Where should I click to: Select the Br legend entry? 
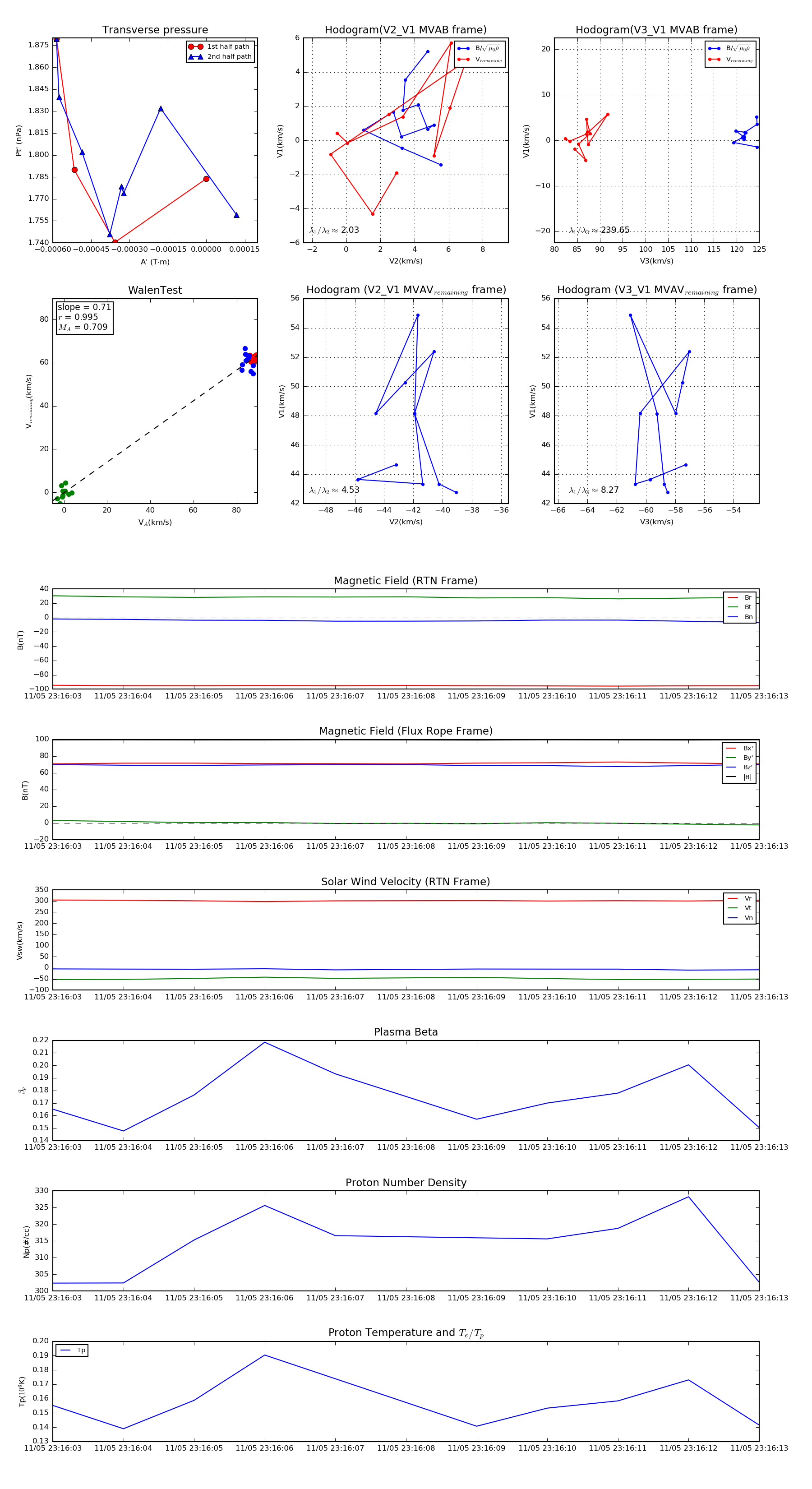740,598
